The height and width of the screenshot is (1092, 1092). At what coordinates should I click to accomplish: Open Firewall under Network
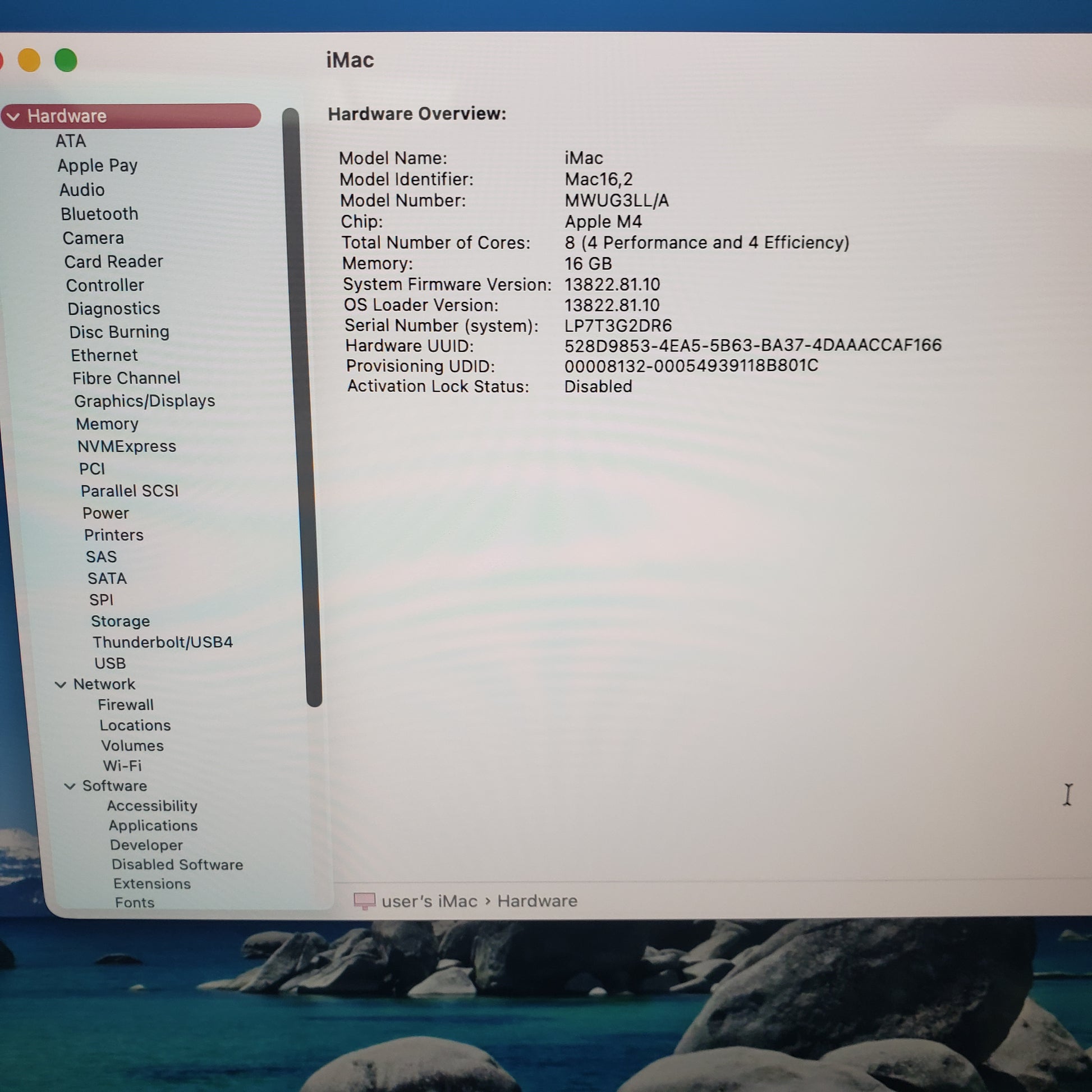pyautogui.click(x=126, y=705)
